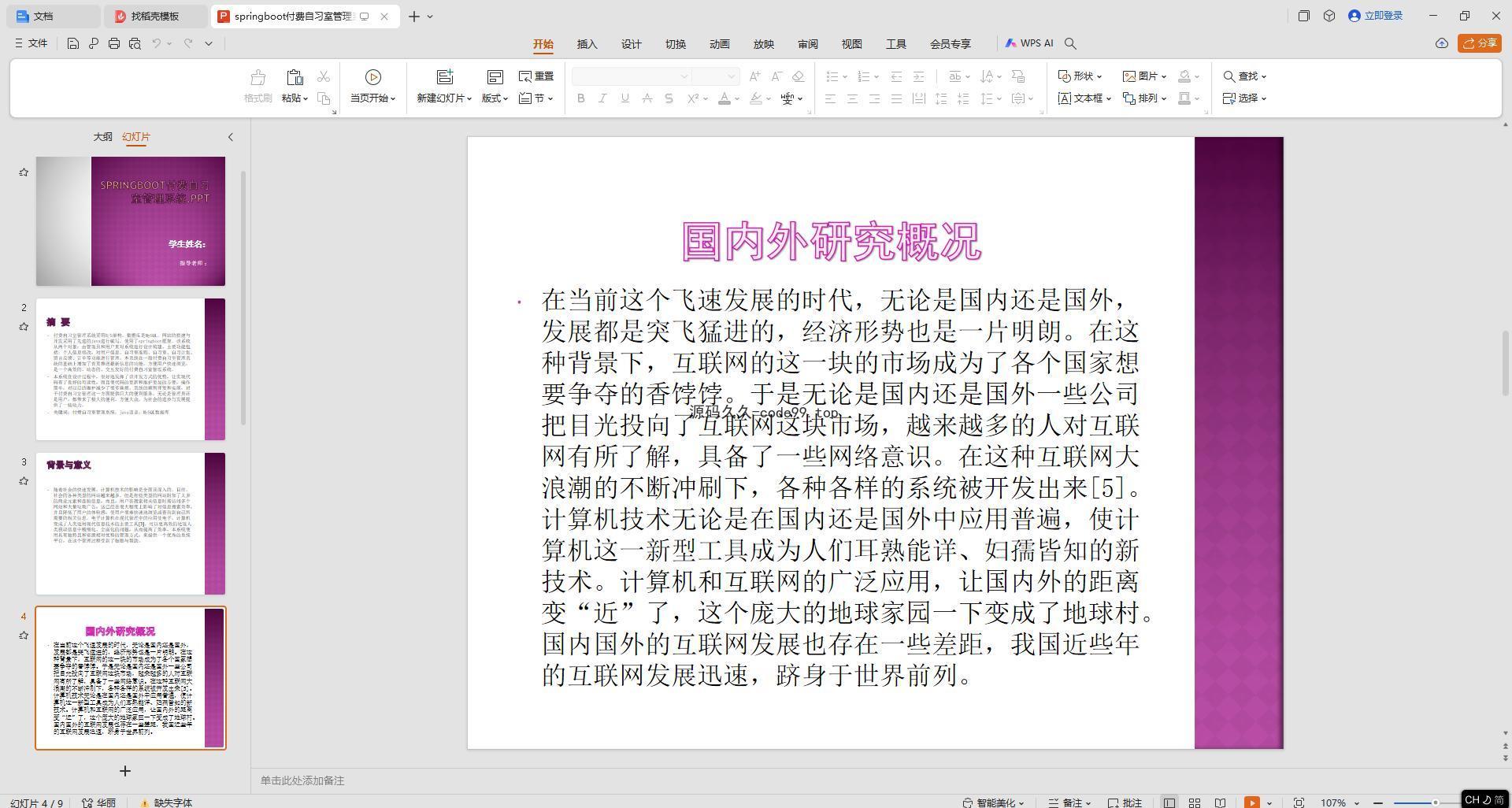The height and width of the screenshot is (808, 1512).
Task: Open the select dropdown
Action: (1244, 98)
